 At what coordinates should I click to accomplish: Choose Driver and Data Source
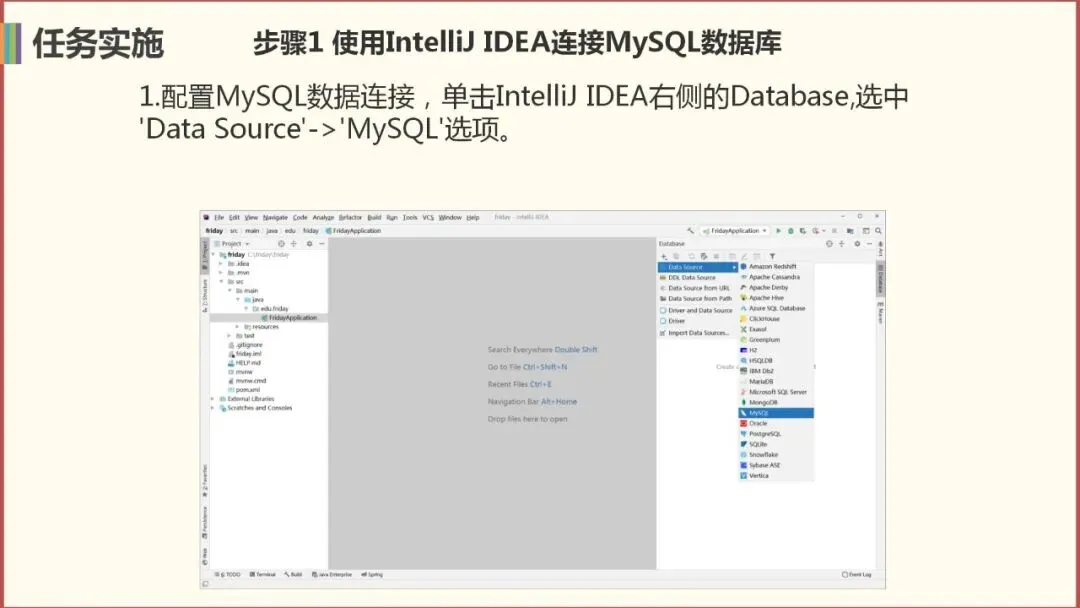pos(698,311)
